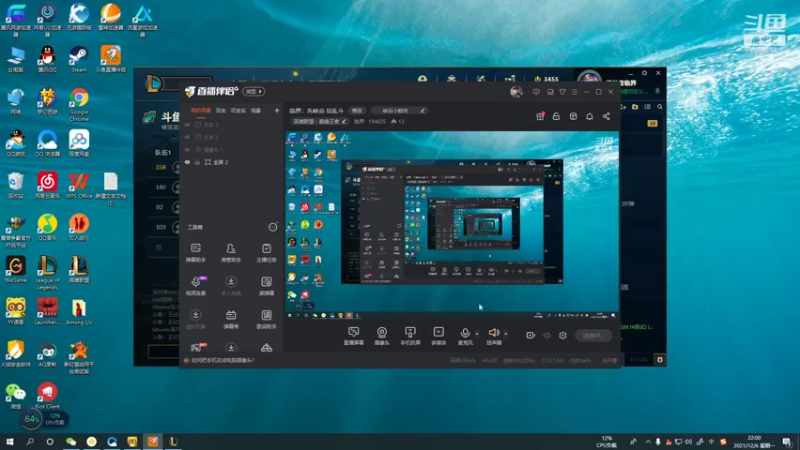Viewport: 800px width, 450px height.
Task: Add a new scene with plus button
Action: click(277, 110)
